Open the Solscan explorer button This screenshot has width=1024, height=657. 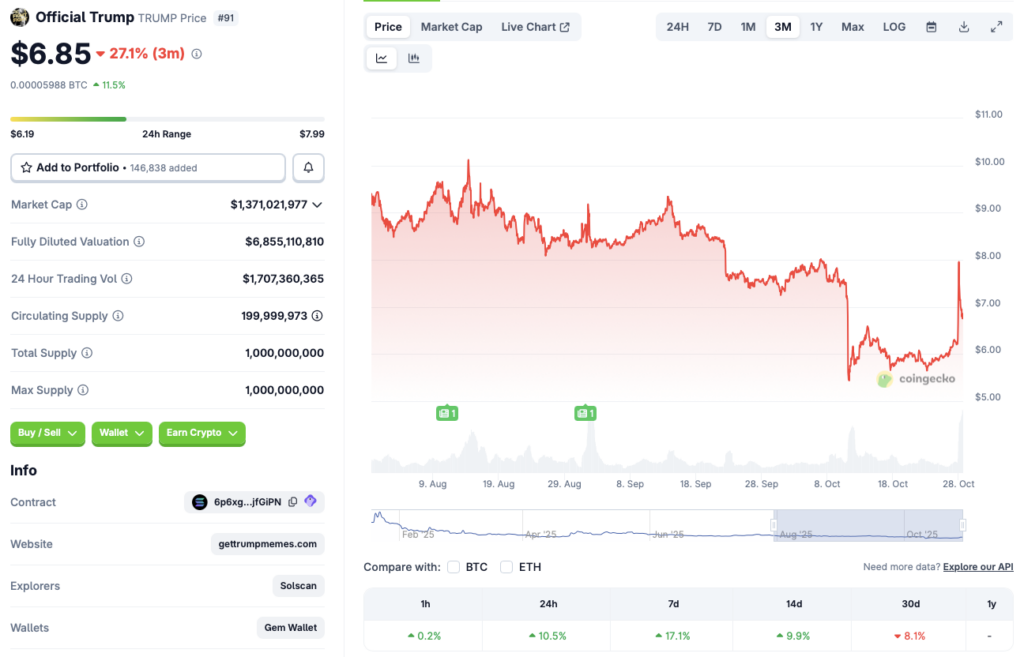coord(298,586)
